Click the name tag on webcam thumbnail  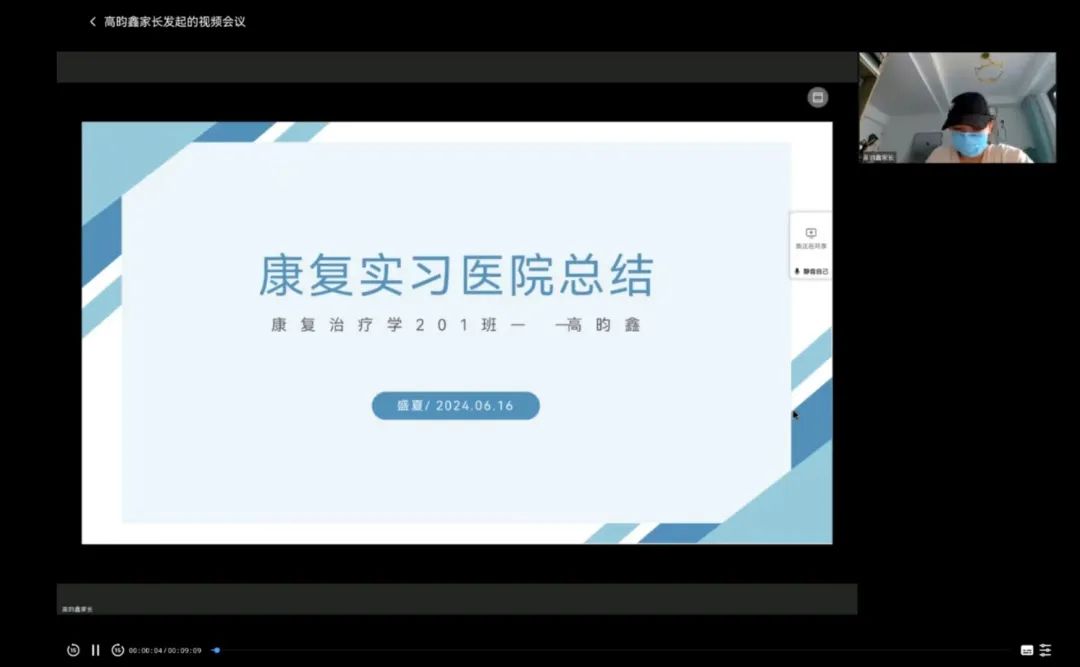click(879, 157)
